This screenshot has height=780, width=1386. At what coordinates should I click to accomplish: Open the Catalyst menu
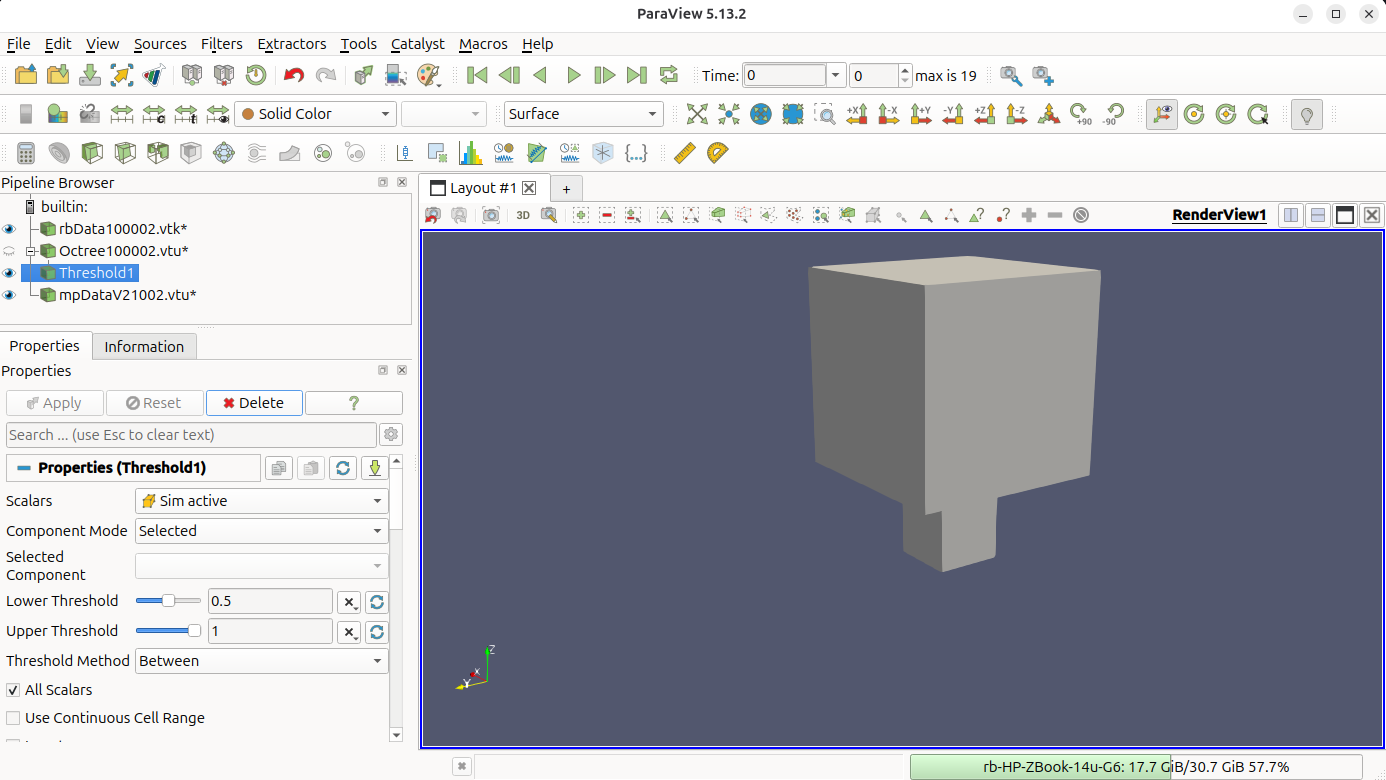click(x=418, y=44)
